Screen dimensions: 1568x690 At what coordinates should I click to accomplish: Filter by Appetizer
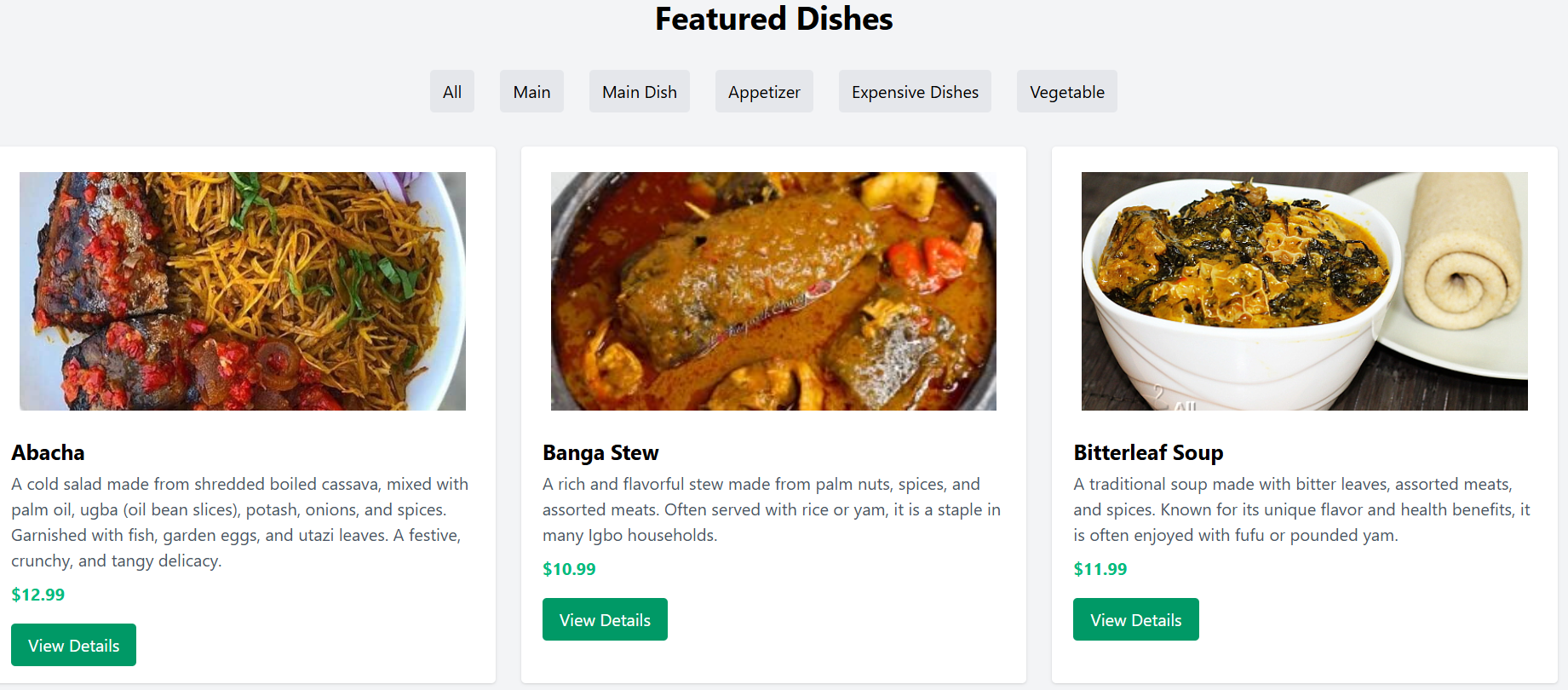tap(764, 91)
